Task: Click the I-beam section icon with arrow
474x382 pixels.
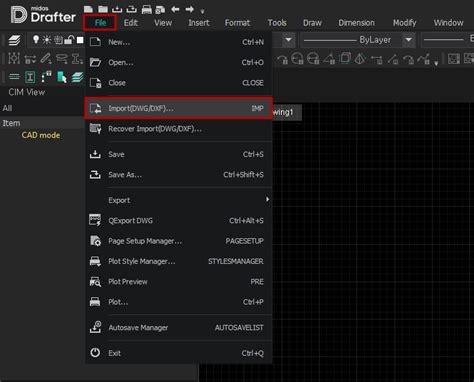Action: [x=77, y=59]
